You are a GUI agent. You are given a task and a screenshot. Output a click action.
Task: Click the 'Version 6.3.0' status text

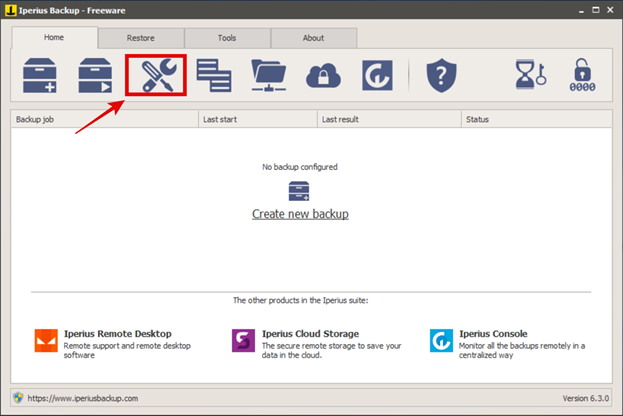point(586,398)
